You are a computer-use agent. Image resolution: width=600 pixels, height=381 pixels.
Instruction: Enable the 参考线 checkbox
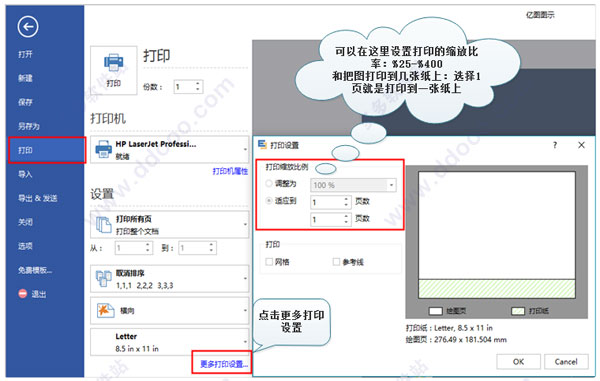(x=336, y=262)
